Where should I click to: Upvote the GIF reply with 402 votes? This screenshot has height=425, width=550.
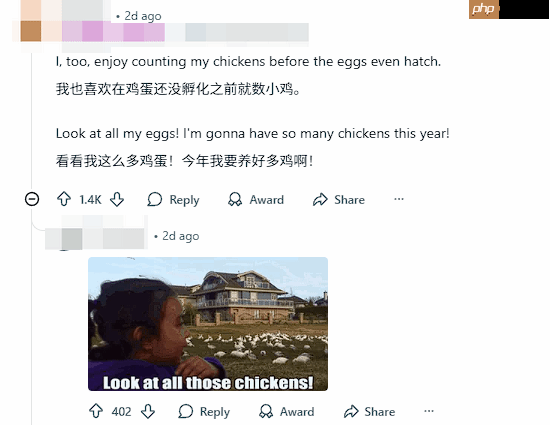(96, 411)
